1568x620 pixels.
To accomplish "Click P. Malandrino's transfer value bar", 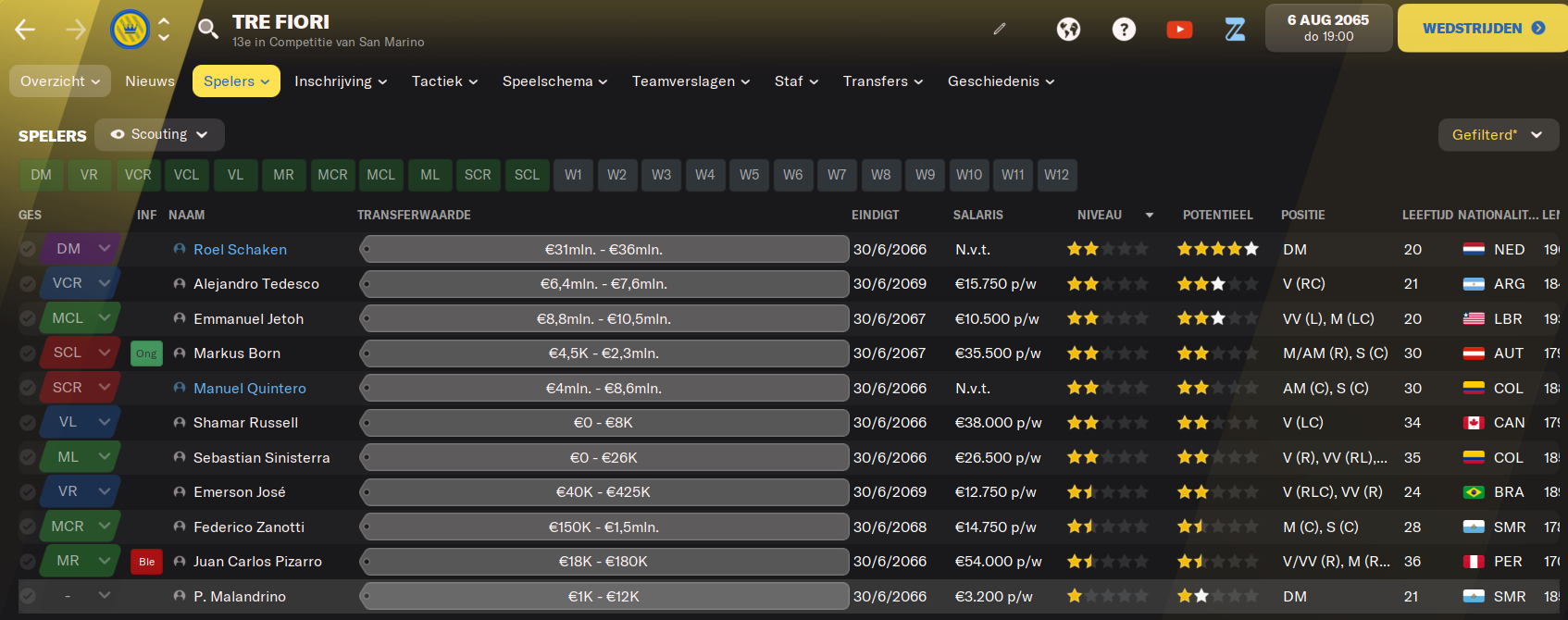I will [x=604, y=596].
